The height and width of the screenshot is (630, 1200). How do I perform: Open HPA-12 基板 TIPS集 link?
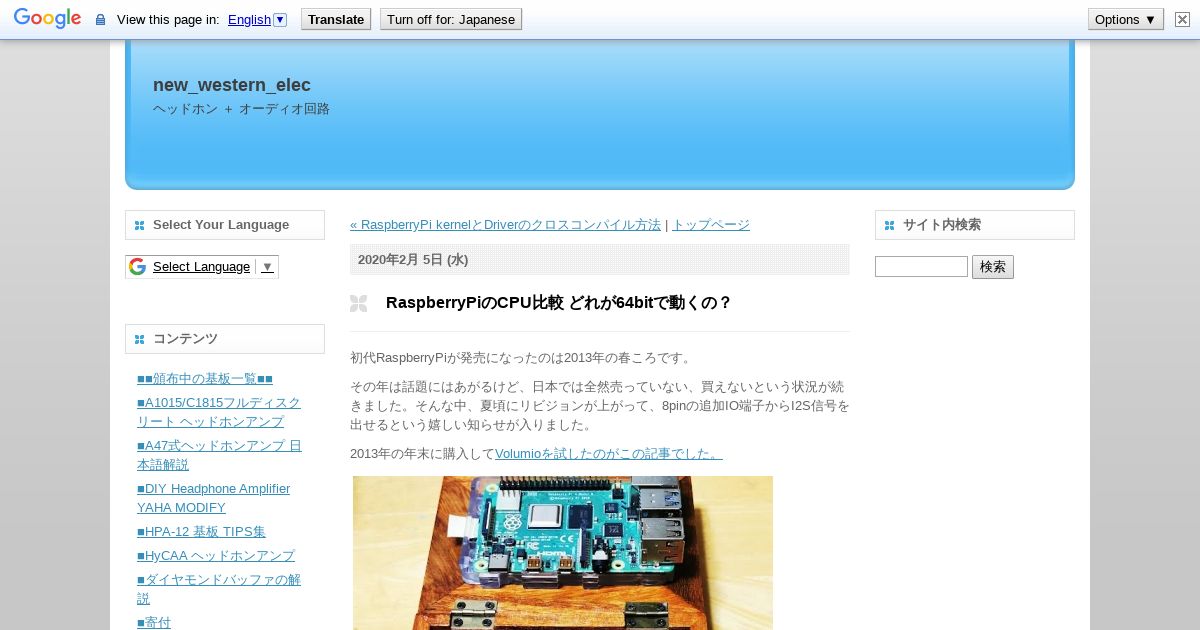[201, 532]
